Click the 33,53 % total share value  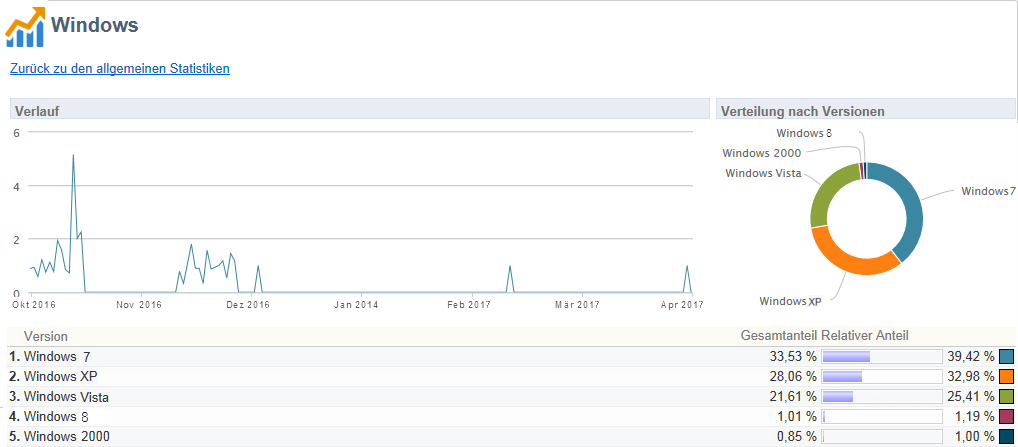click(793, 356)
